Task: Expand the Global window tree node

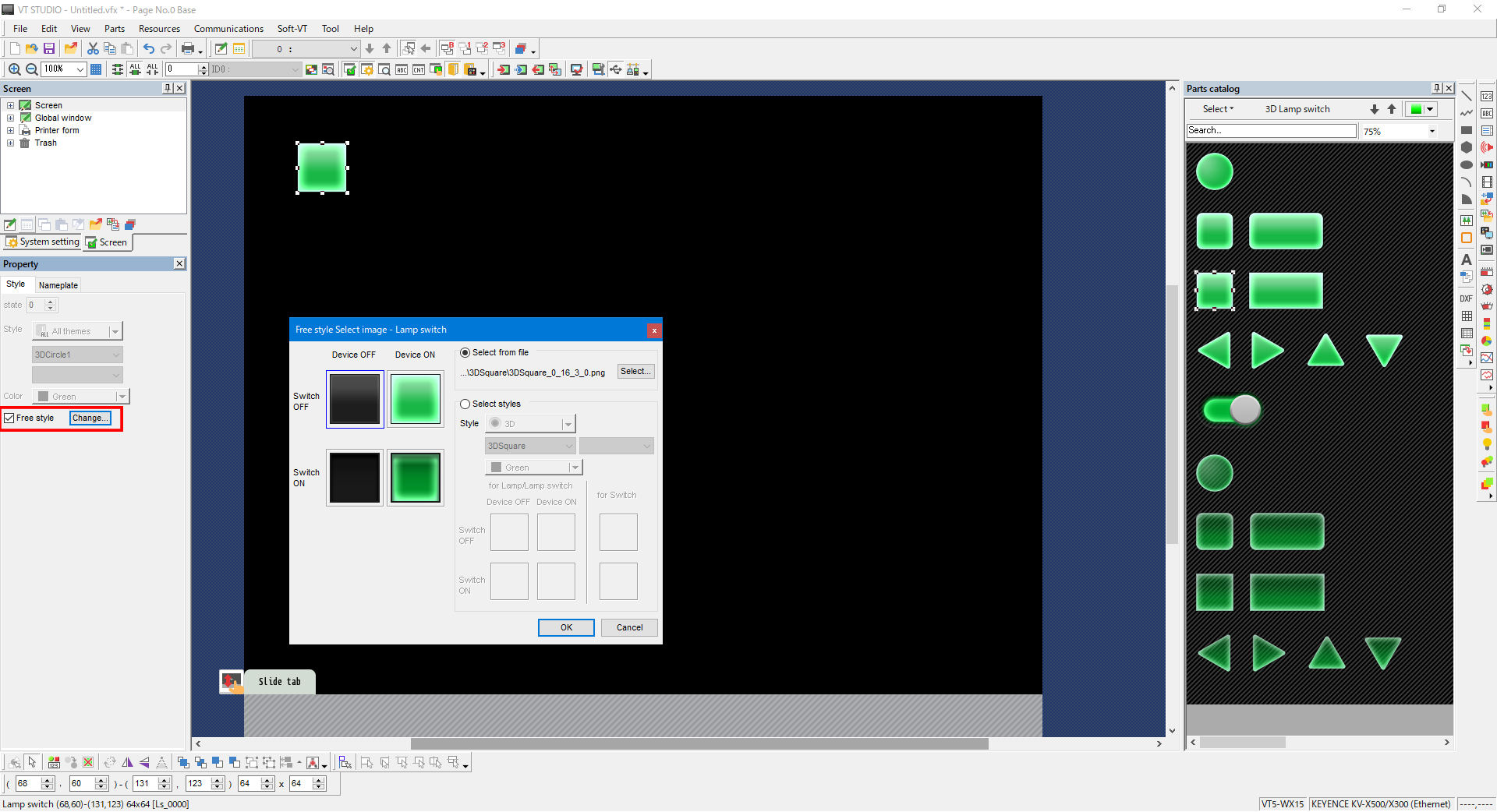Action: click(x=10, y=118)
